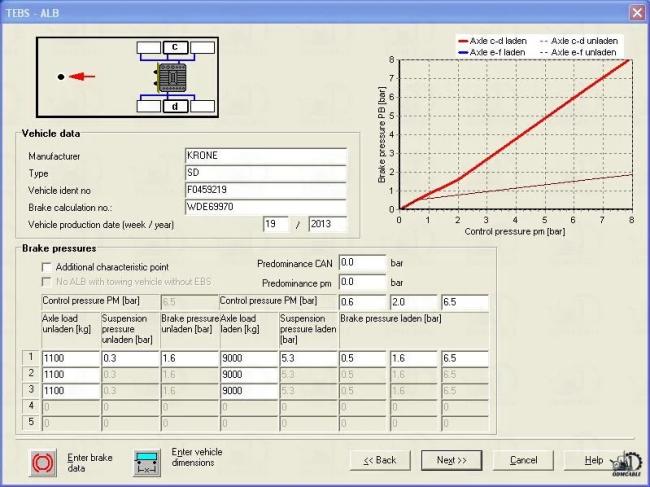Edit the Predominance pm value
Viewport: 650px width, 487px height.
pos(361,283)
